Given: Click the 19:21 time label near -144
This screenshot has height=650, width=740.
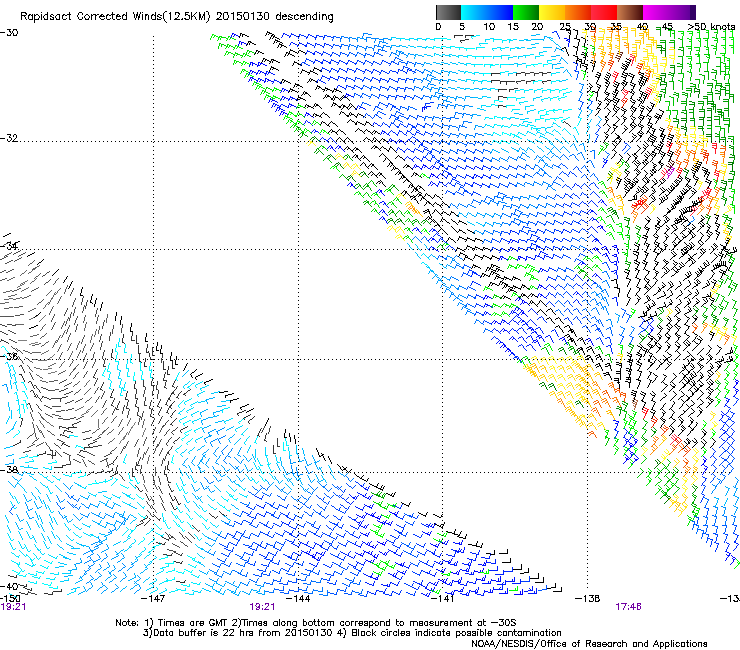Looking at the screenshot, I should click(262, 607).
